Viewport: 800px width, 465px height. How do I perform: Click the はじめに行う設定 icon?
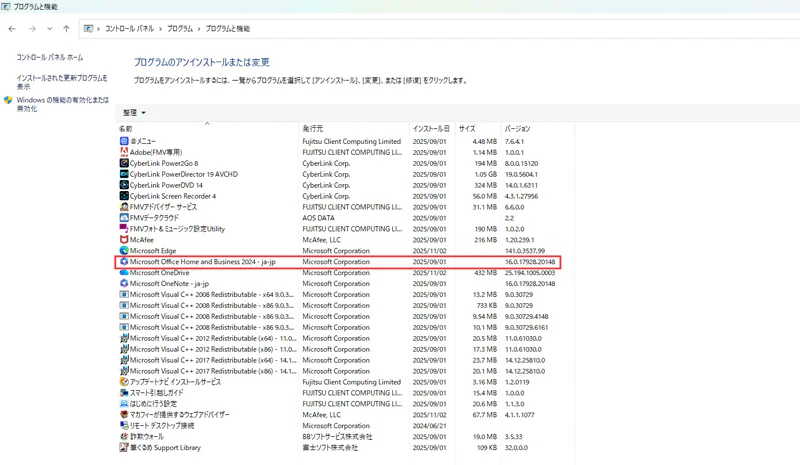pyautogui.click(x=124, y=404)
